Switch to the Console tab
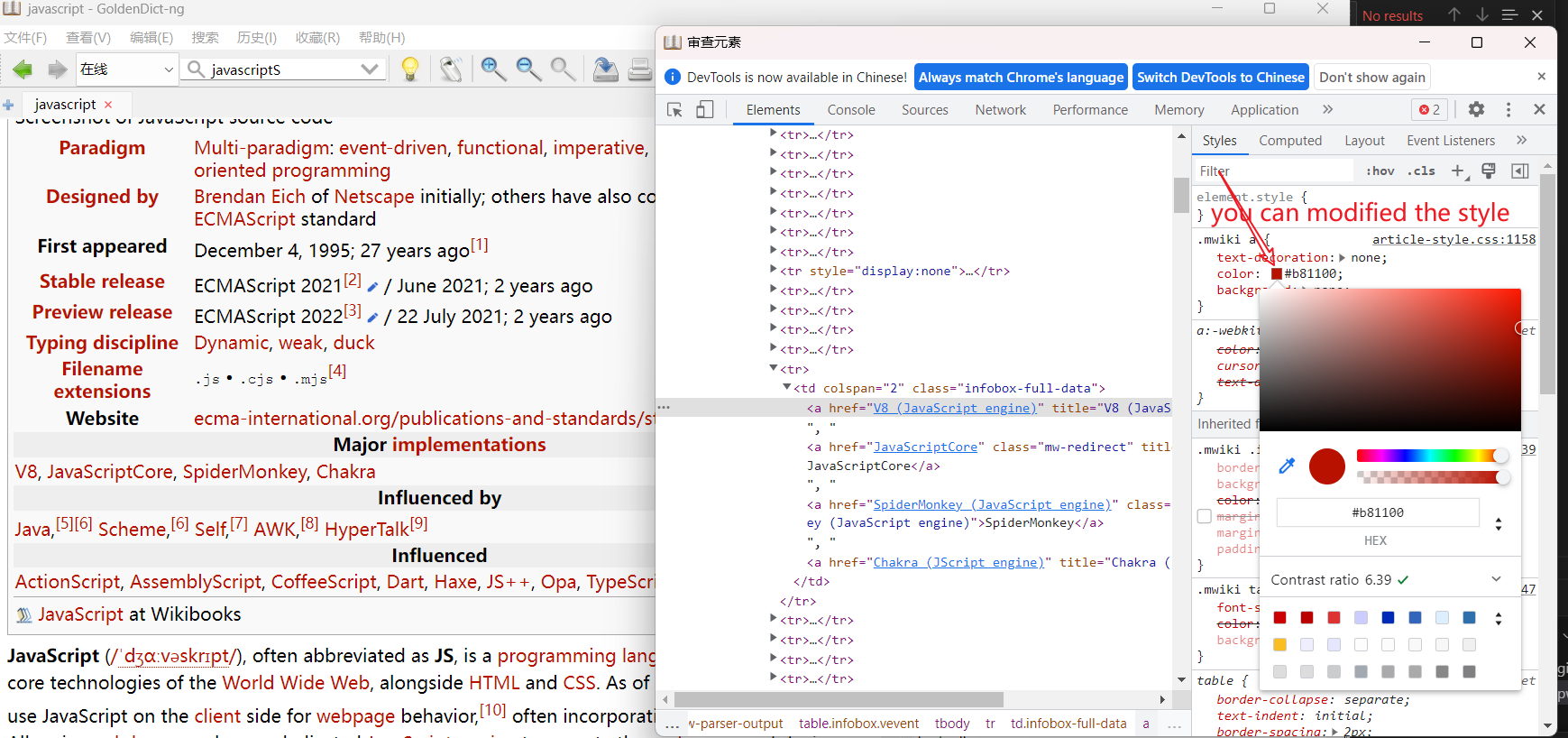Screen dimensions: 1568x738 tap(851, 109)
